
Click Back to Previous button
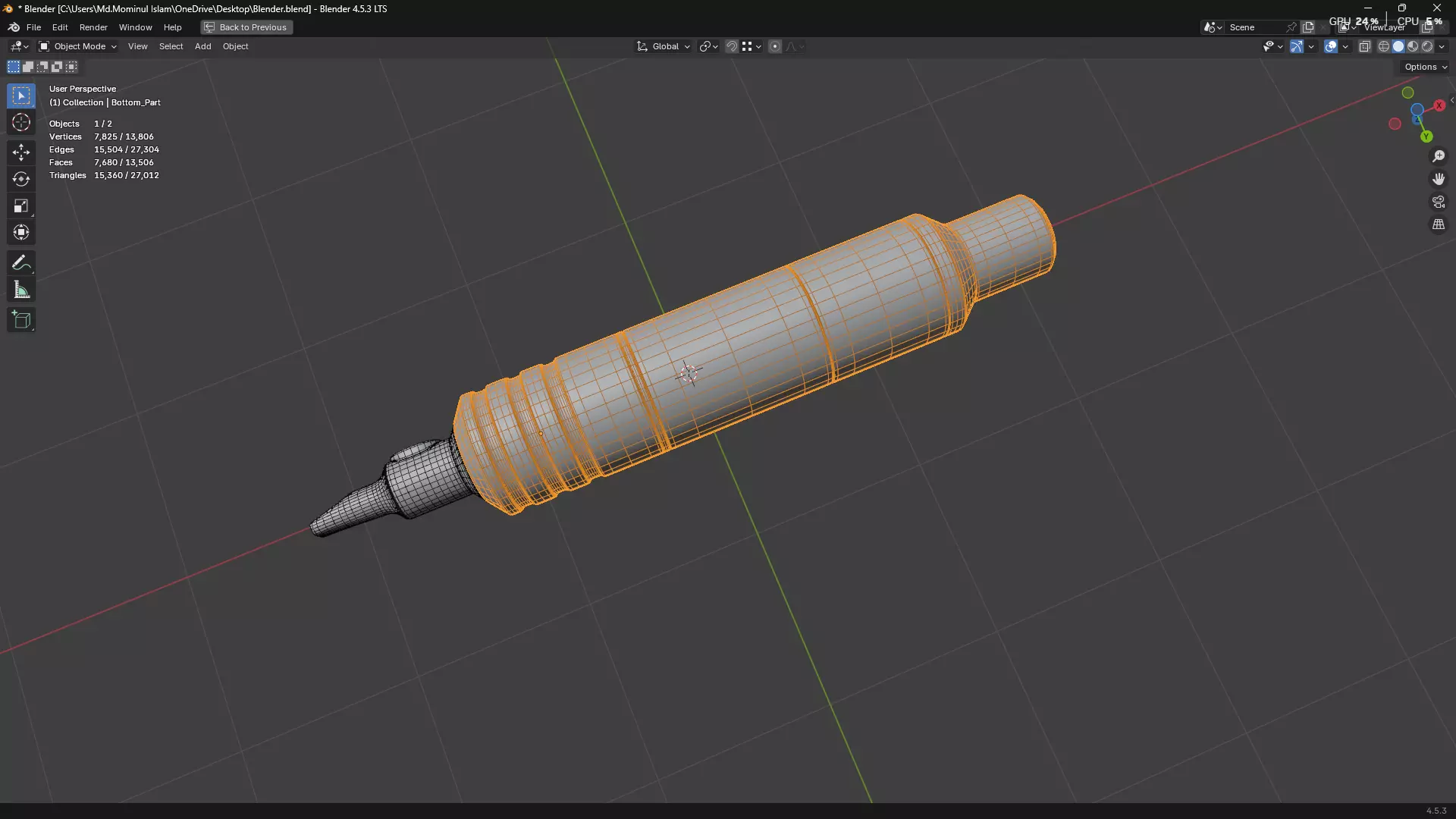coord(246,27)
